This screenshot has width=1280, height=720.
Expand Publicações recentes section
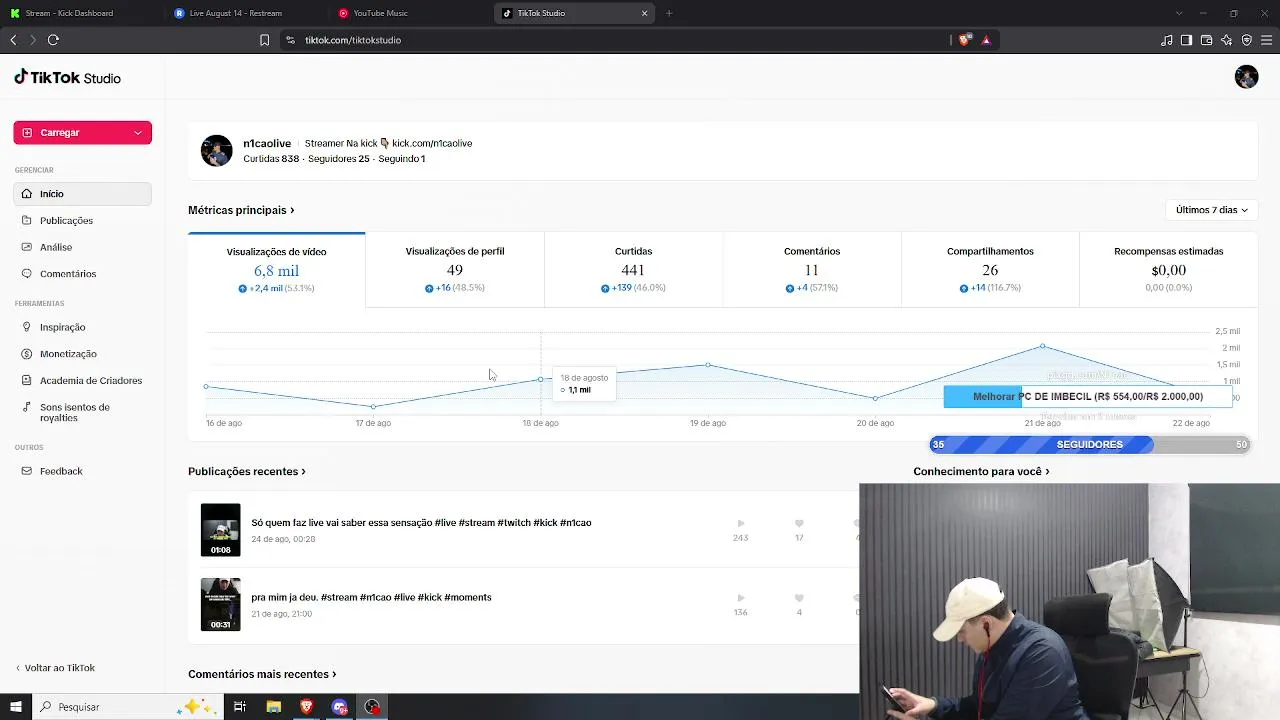click(x=247, y=471)
